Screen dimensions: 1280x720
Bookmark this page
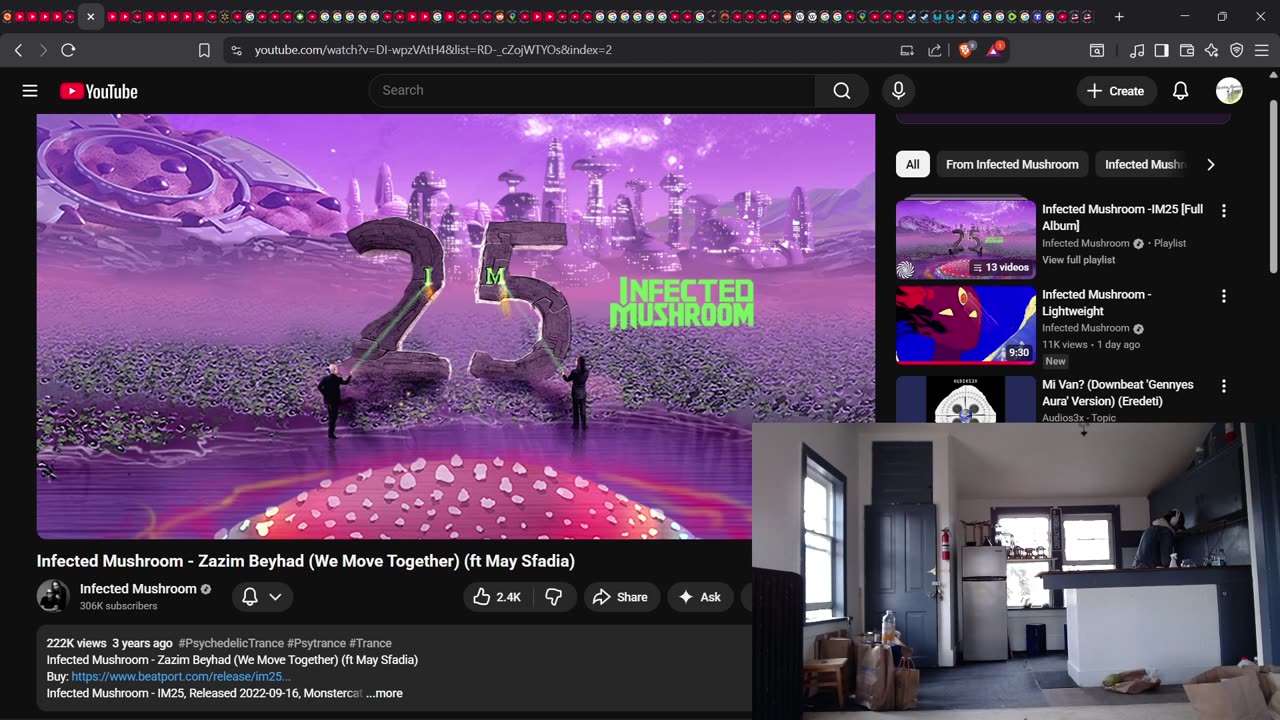click(204, 50)
